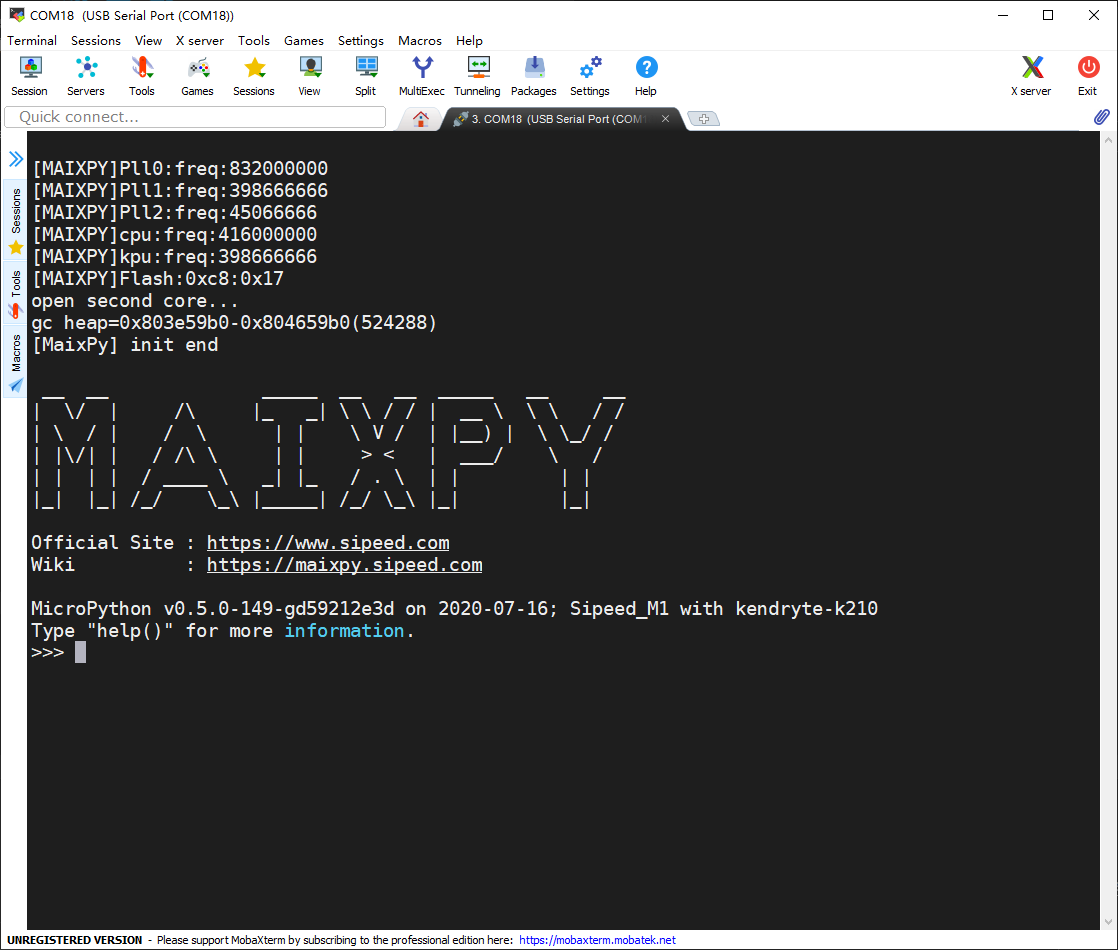Open the Servers toolbar icon
The image size is (1118, 950).
86,76
